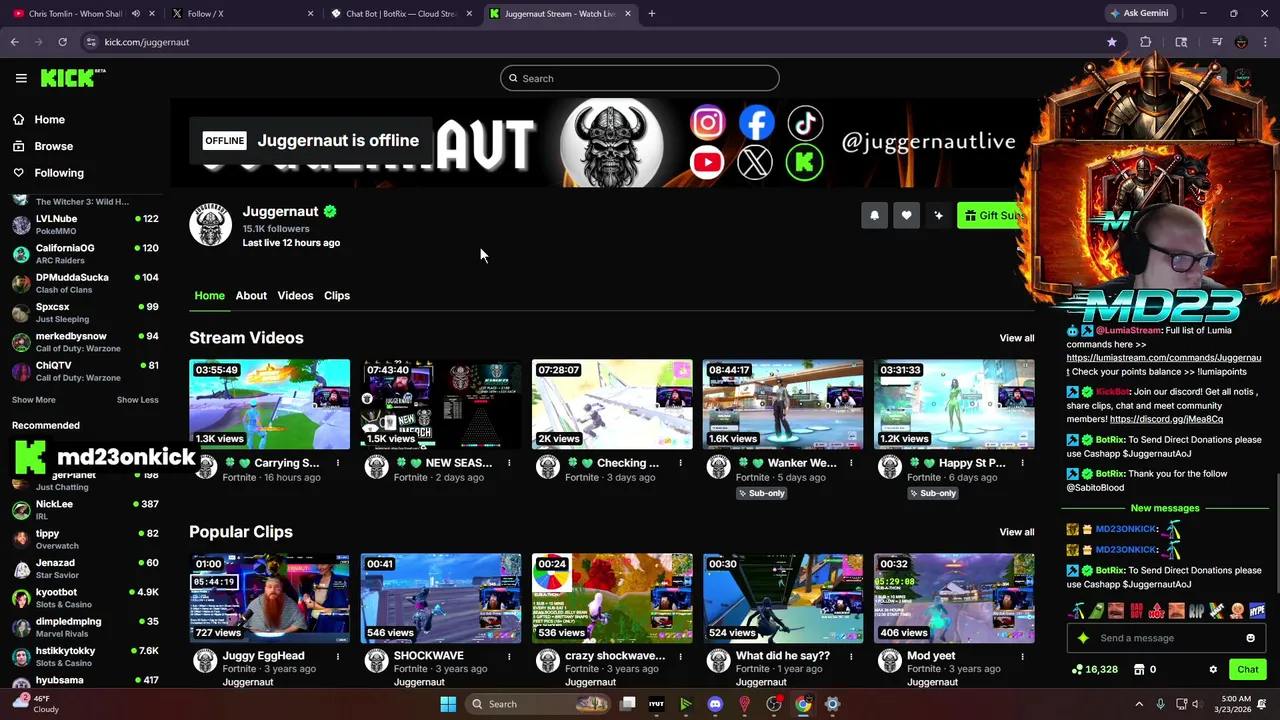Open the 03:55:49 stream video thumbnail
Screen dimensions: 1280x720
(270, 404)
